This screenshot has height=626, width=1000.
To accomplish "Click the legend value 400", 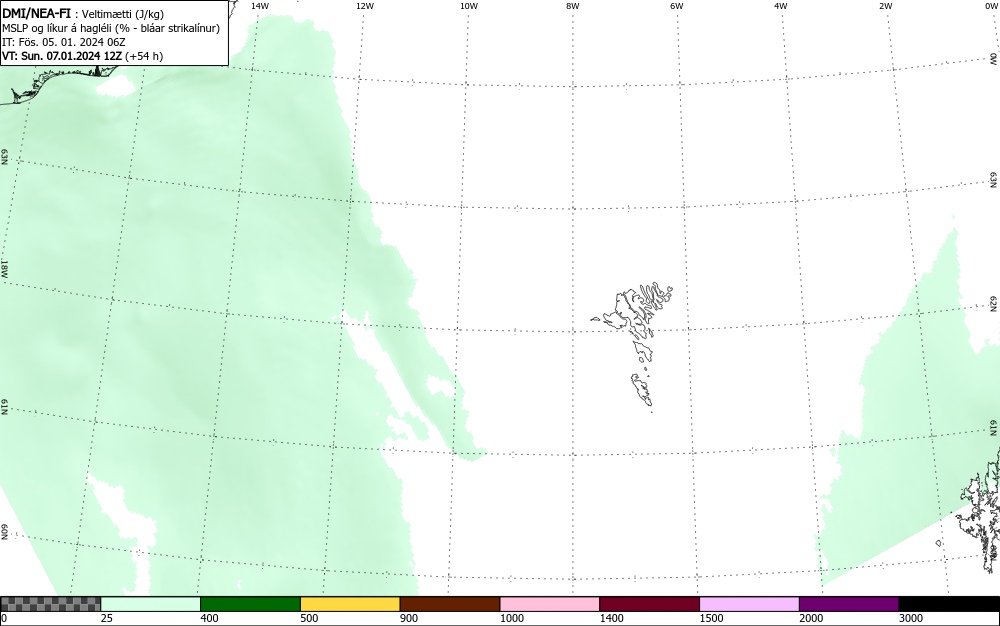I will pos(209,618).
